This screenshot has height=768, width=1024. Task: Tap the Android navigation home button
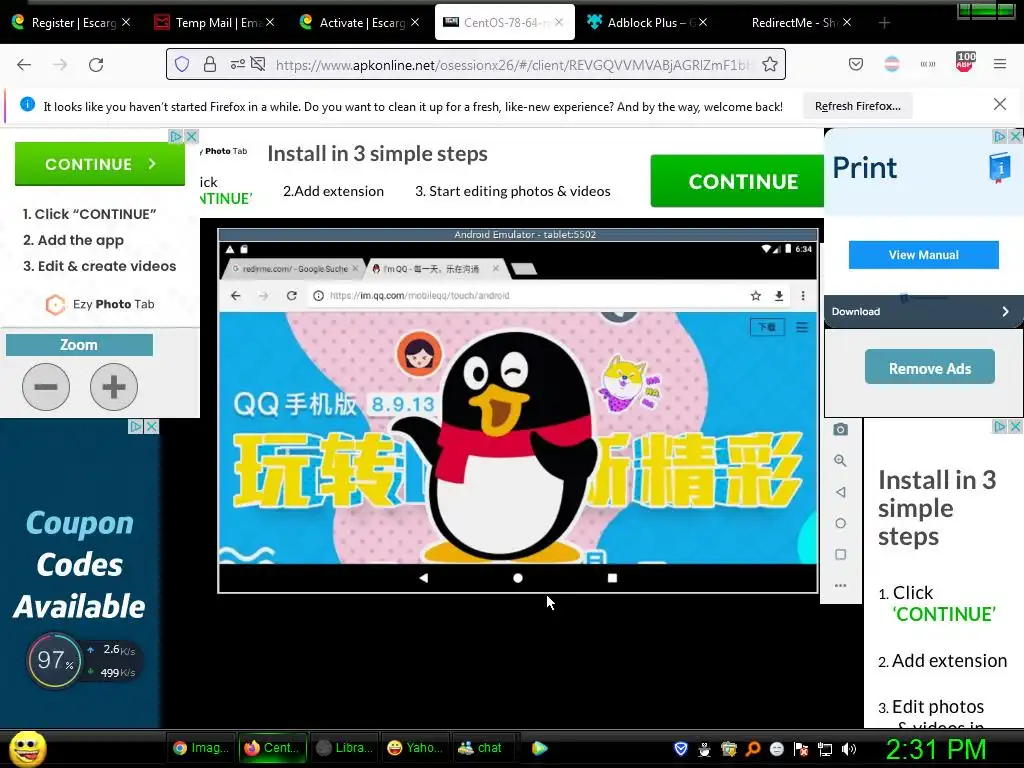tap(518, 578)
